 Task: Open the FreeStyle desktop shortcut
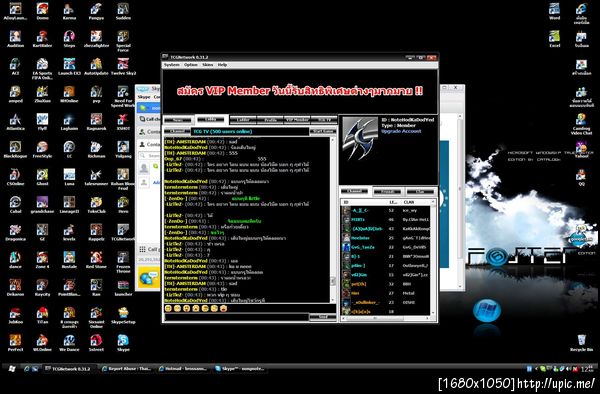tap(42, 150)
